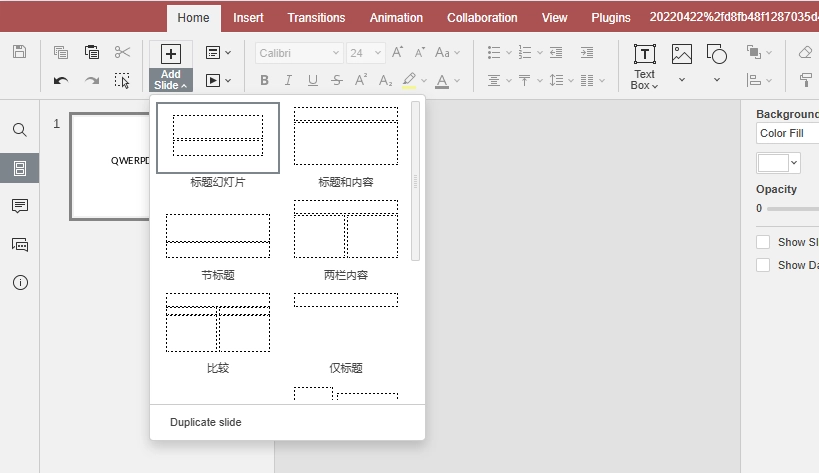Click the Insert Shape icon

[x=717, y=54]
